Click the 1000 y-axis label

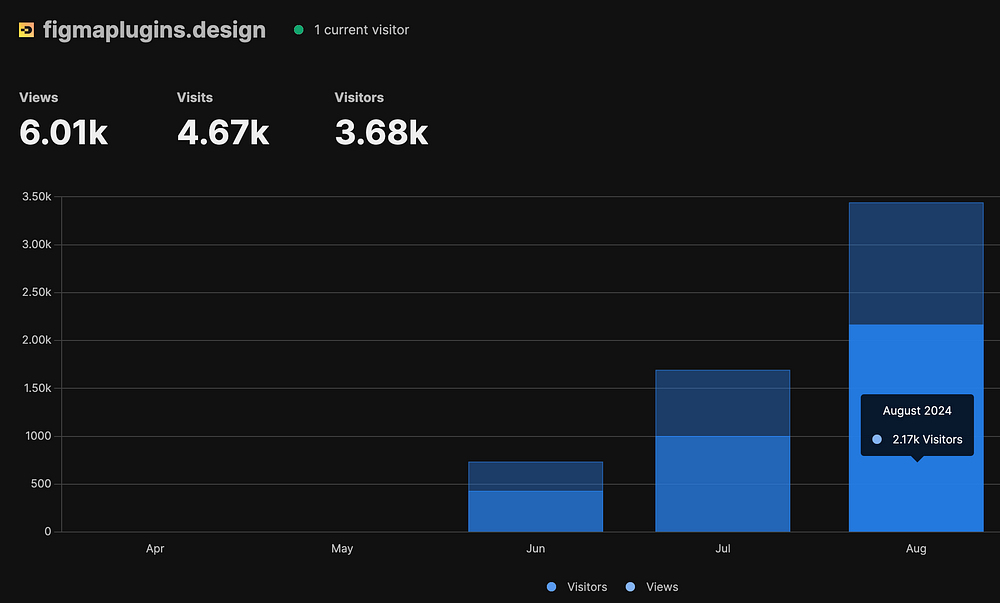click(38, 436)
